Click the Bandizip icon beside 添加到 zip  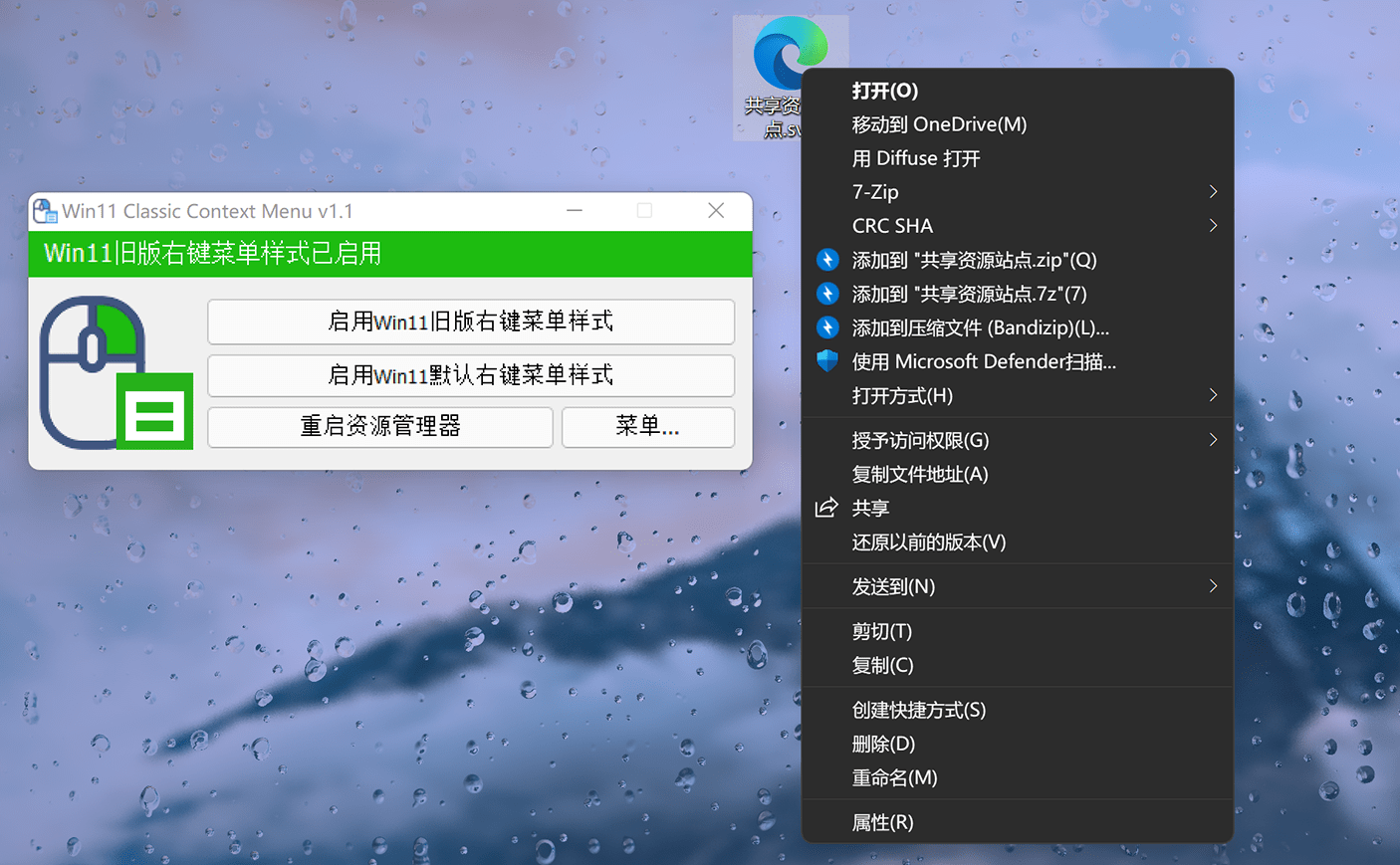(827, 260)
